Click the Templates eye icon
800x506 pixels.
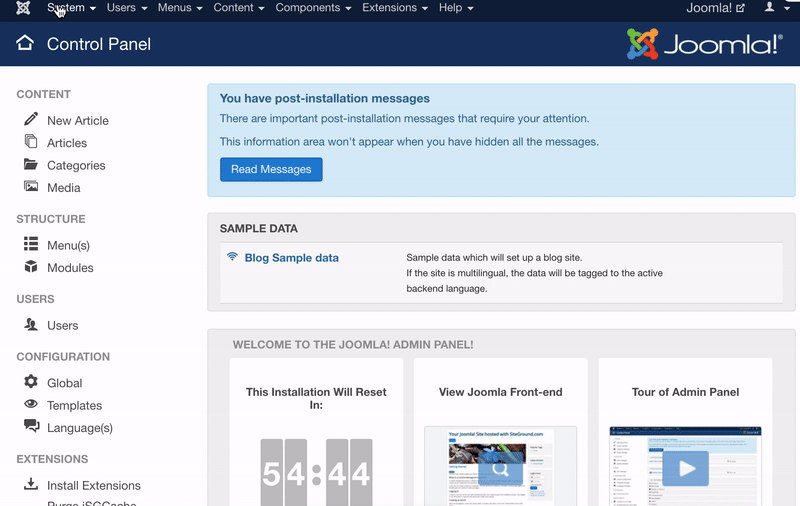pos(31,404)
